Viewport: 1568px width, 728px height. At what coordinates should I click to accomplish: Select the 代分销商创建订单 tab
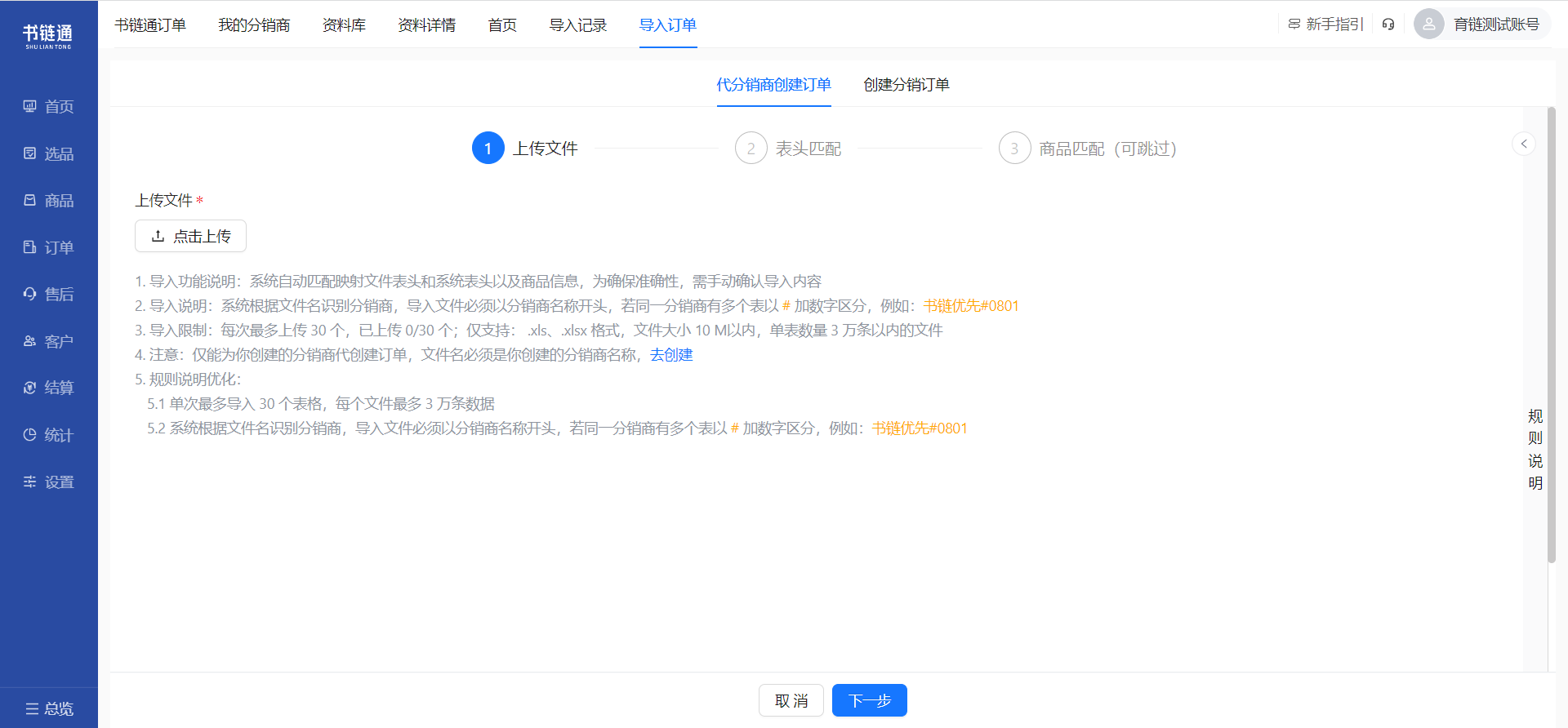773,85
